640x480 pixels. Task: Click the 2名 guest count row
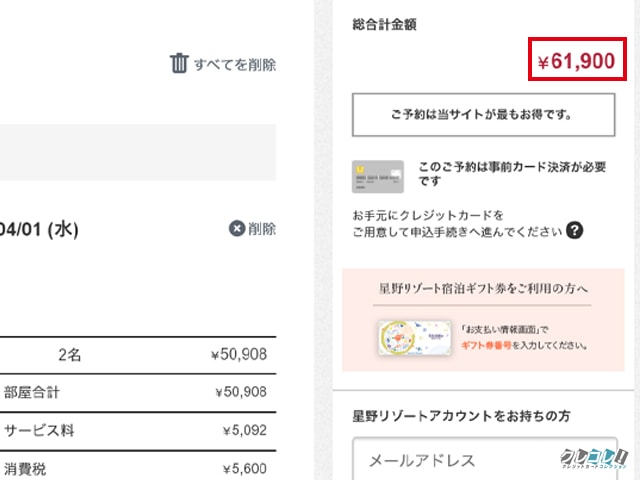point(138,354)
